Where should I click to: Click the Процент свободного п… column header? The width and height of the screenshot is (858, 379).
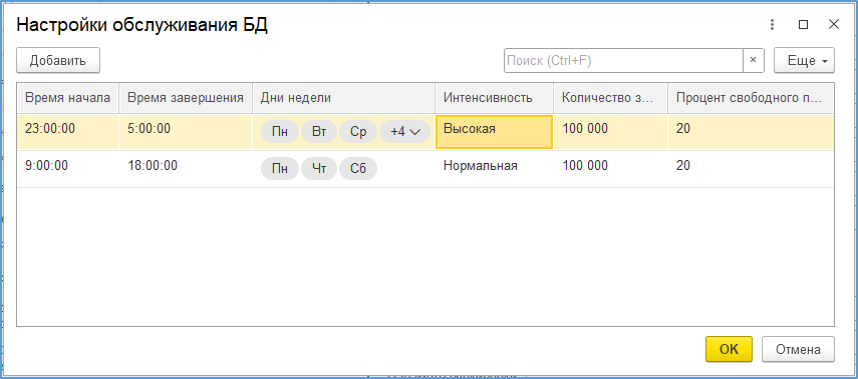click(x=751, y=98)
